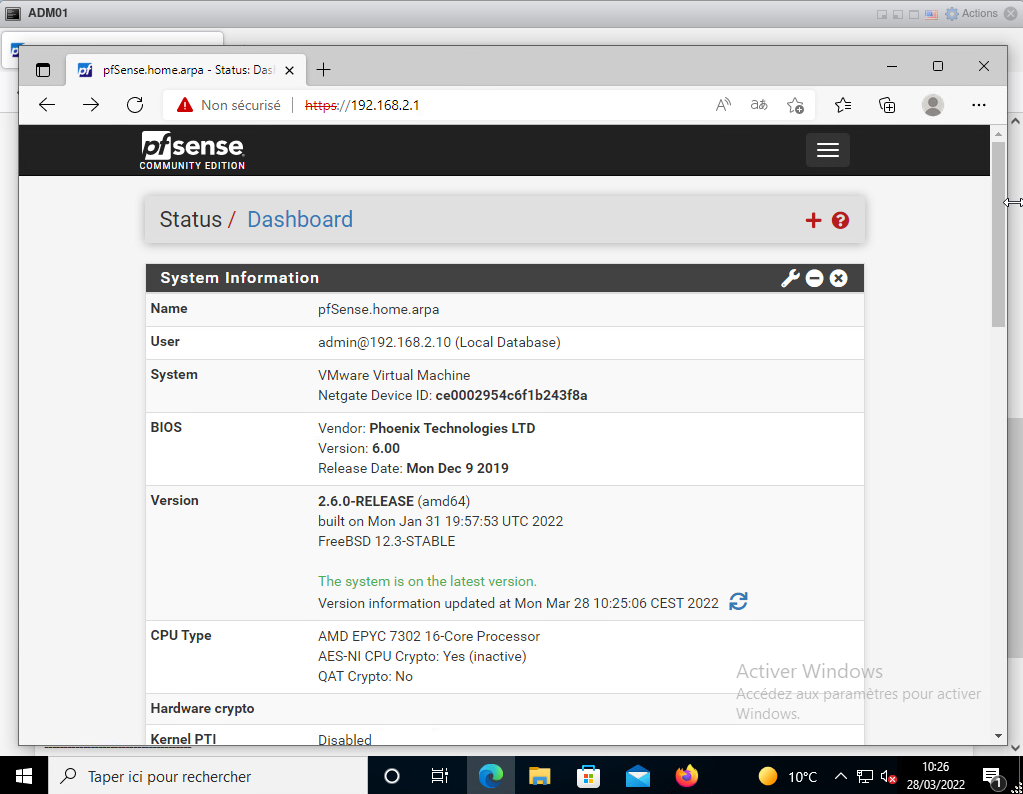
Task: Collapse the System Information widget
Action: [814, 278]
